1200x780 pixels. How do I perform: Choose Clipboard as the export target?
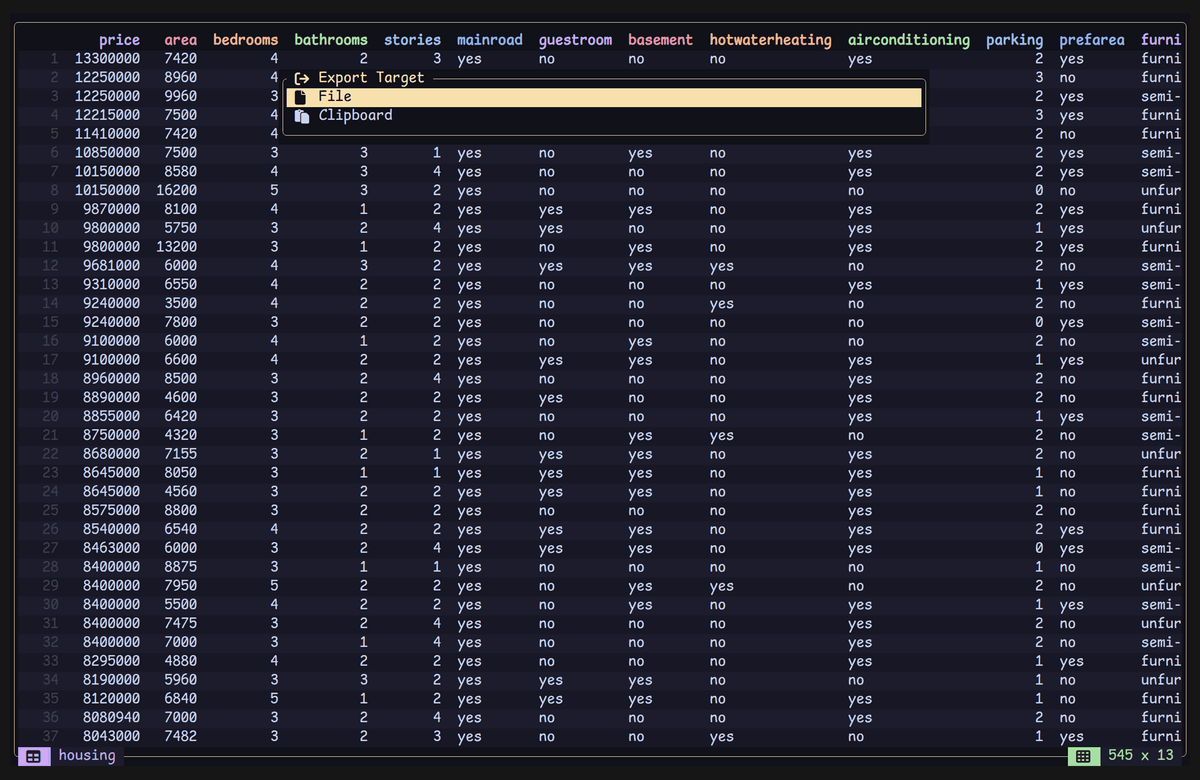pyautogui.click(x=604, y=116)
